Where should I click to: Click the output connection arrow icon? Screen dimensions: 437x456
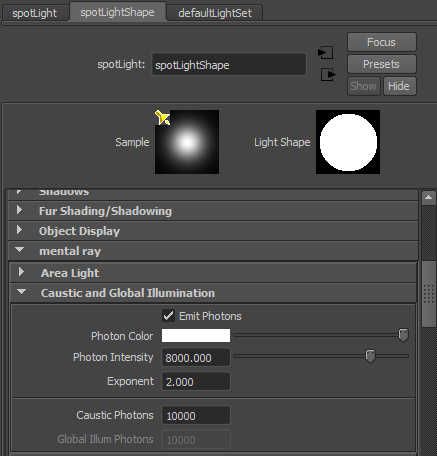[328, 74]
